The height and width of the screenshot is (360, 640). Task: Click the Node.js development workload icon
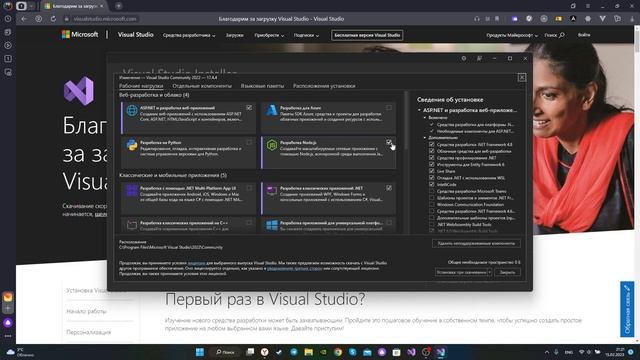[272, 145]
